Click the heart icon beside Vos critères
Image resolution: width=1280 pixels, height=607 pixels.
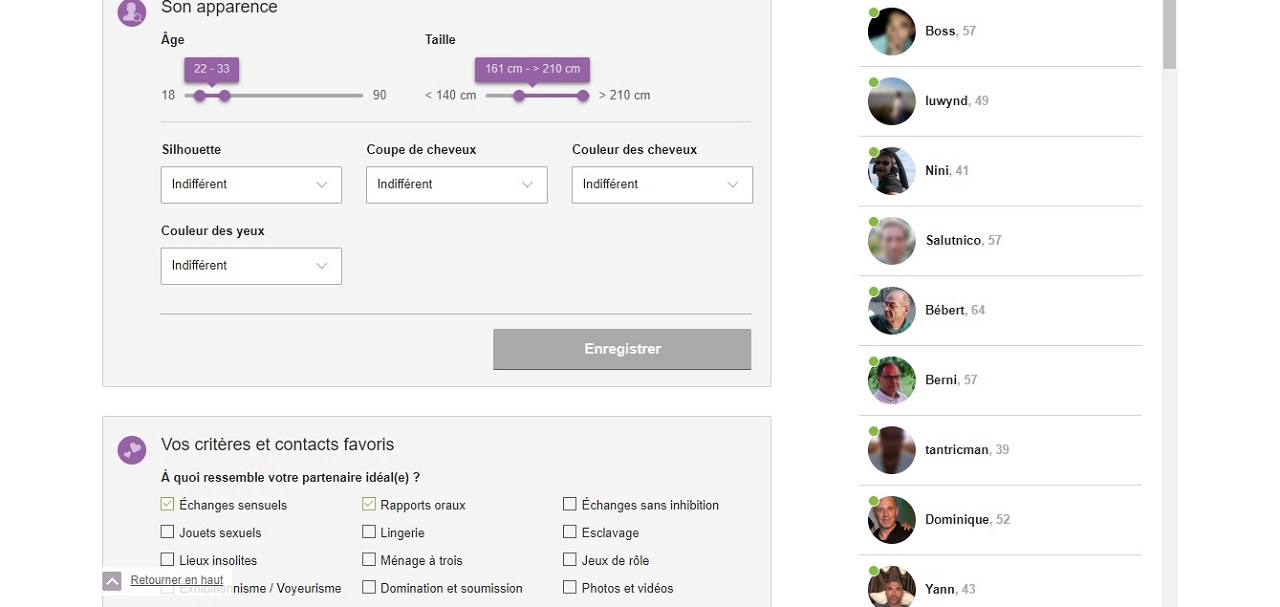coord(131,450)
